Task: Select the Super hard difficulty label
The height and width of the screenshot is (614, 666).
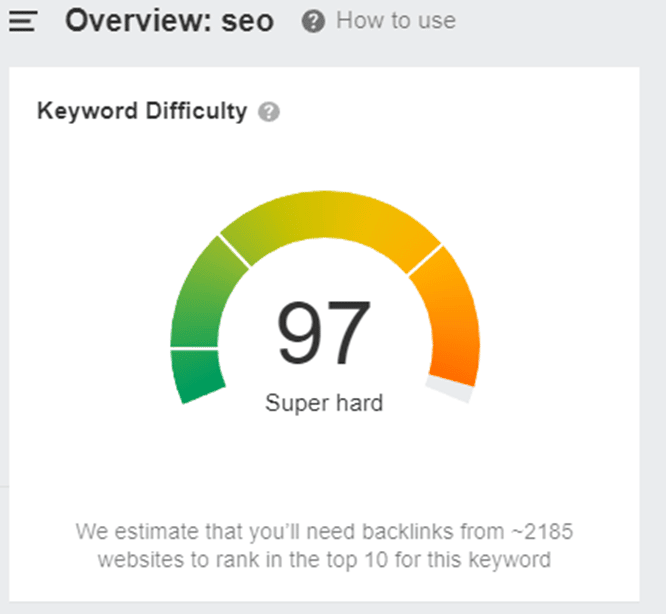Action: tap(323, 403)
